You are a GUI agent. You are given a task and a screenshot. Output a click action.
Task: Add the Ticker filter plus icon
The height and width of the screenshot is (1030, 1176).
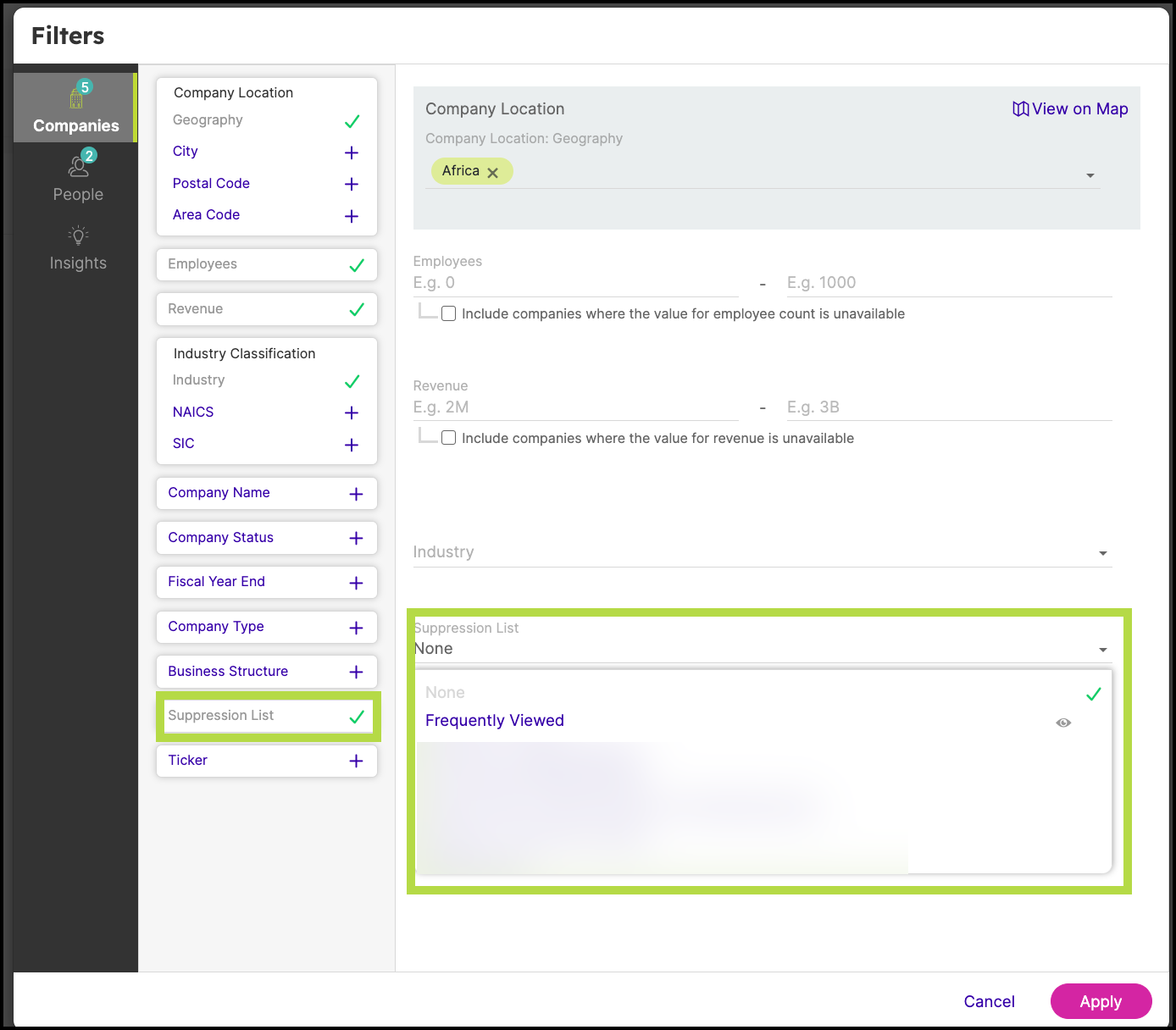click(x=356, y=761)
